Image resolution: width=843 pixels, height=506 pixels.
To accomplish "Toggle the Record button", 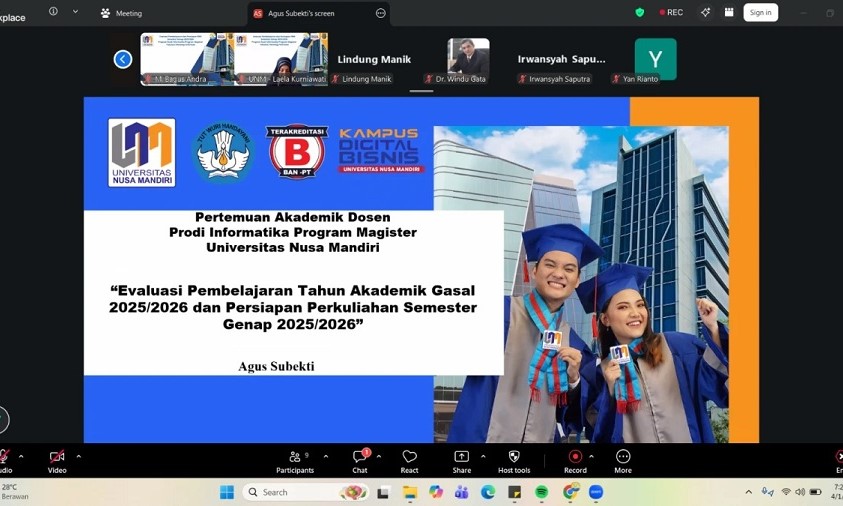I will click(575, 460).
